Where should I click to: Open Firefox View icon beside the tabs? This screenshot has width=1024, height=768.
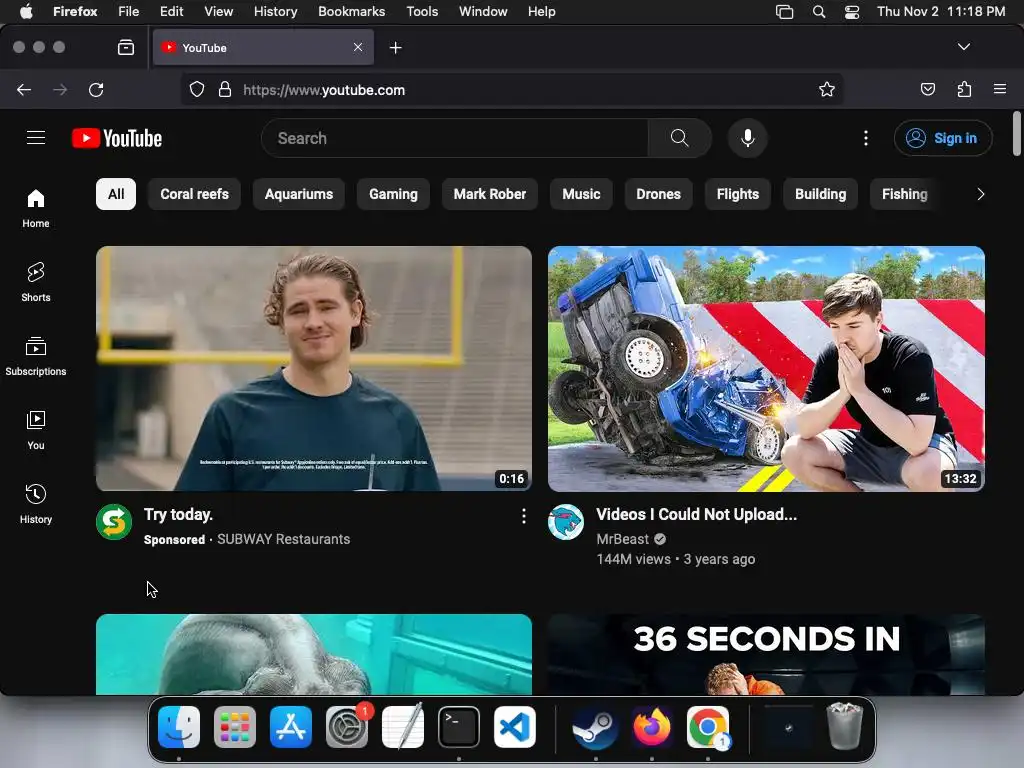[126, 48]
